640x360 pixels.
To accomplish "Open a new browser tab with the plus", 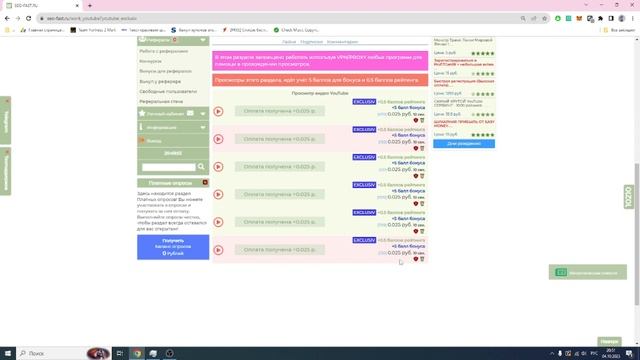I will click(90, 6).
